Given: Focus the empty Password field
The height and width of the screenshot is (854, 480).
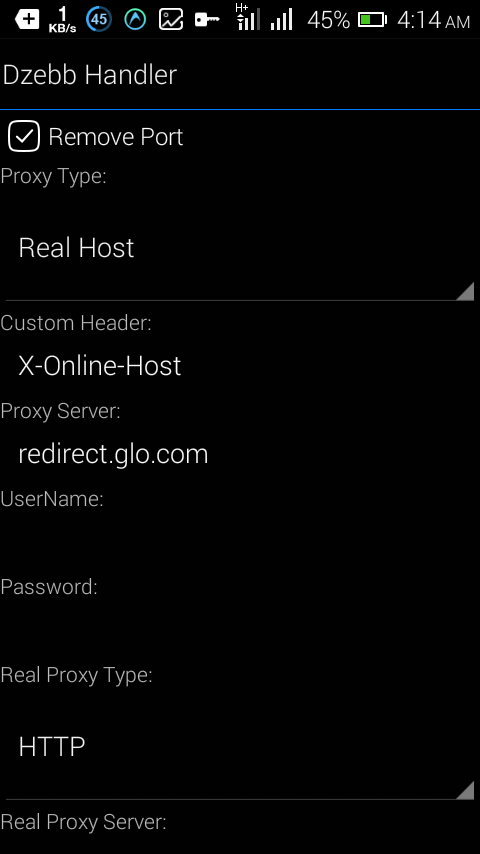Looking at the screenshot, I should tap(240, 630).
